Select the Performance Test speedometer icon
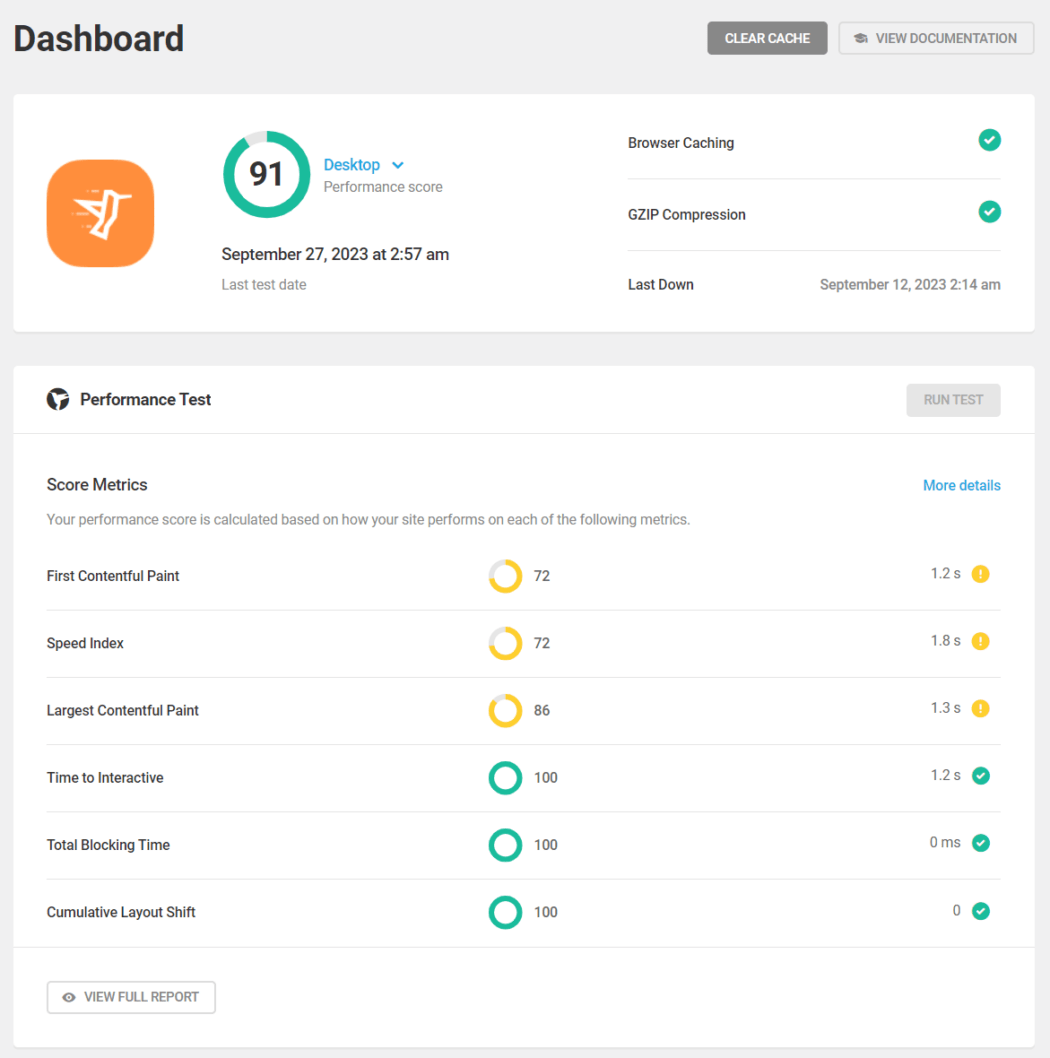 (58, 398)
